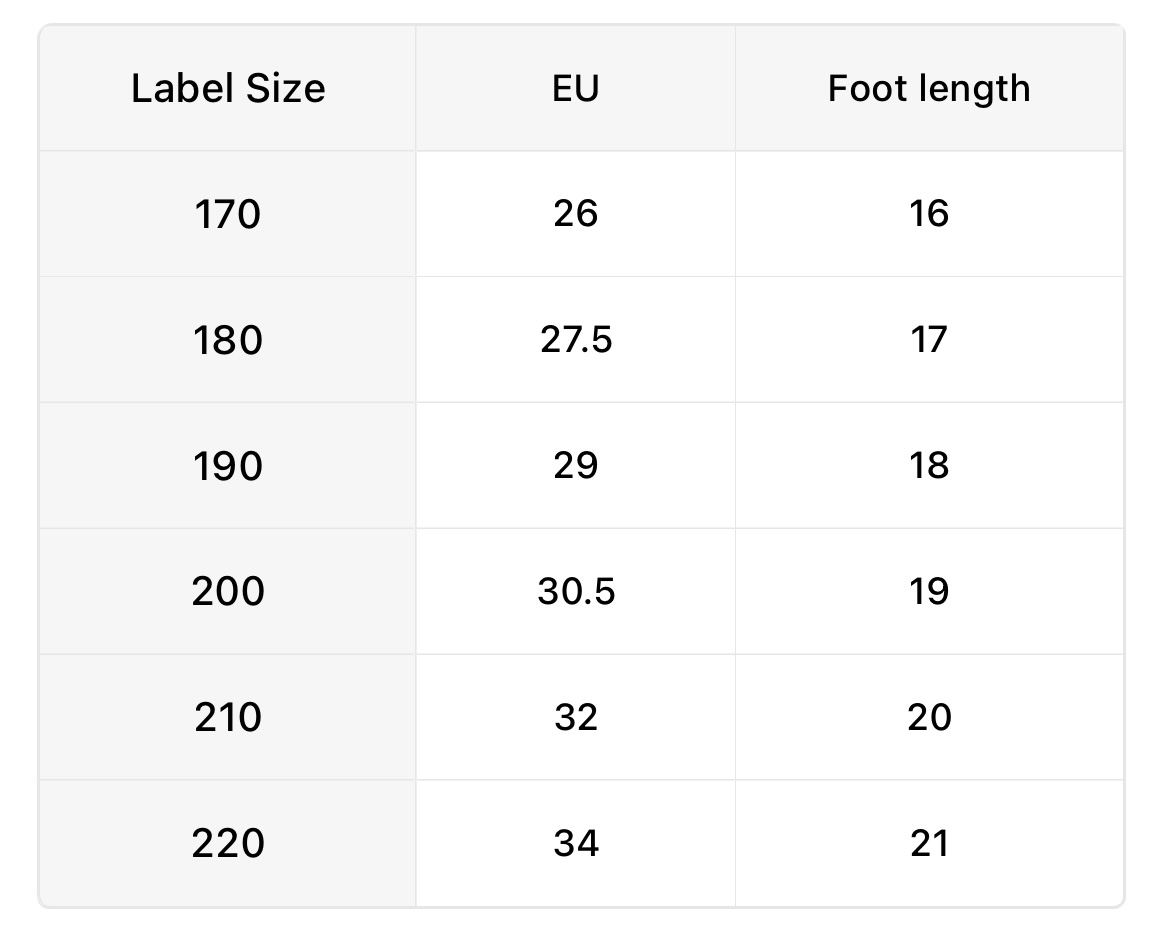This screenshot has width=1170, height=928.
Task: Click the Label Size column header
Action: tap(228, 89)
